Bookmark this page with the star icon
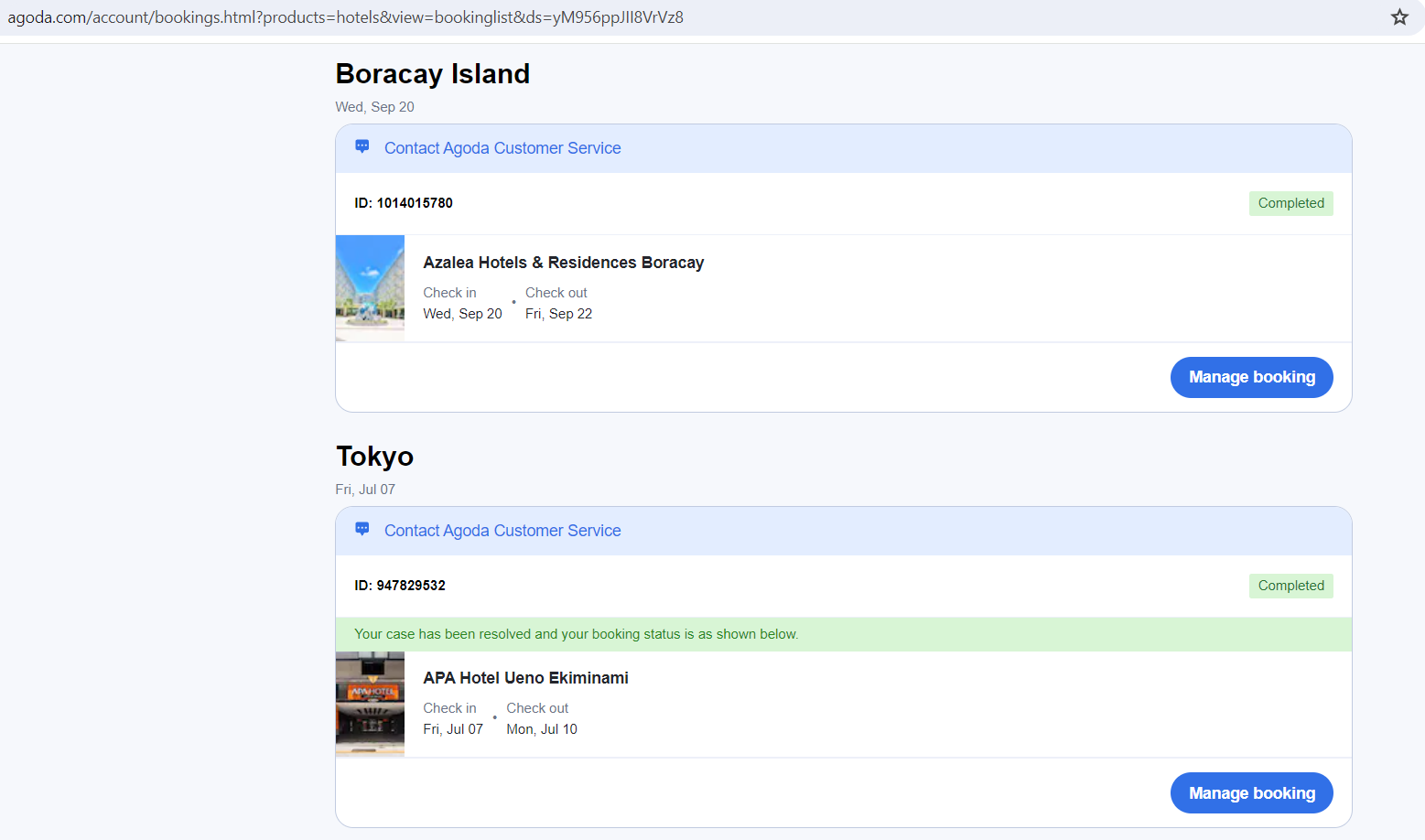The width and height of the screenshot is (1425, 840). coord(1399,17)
